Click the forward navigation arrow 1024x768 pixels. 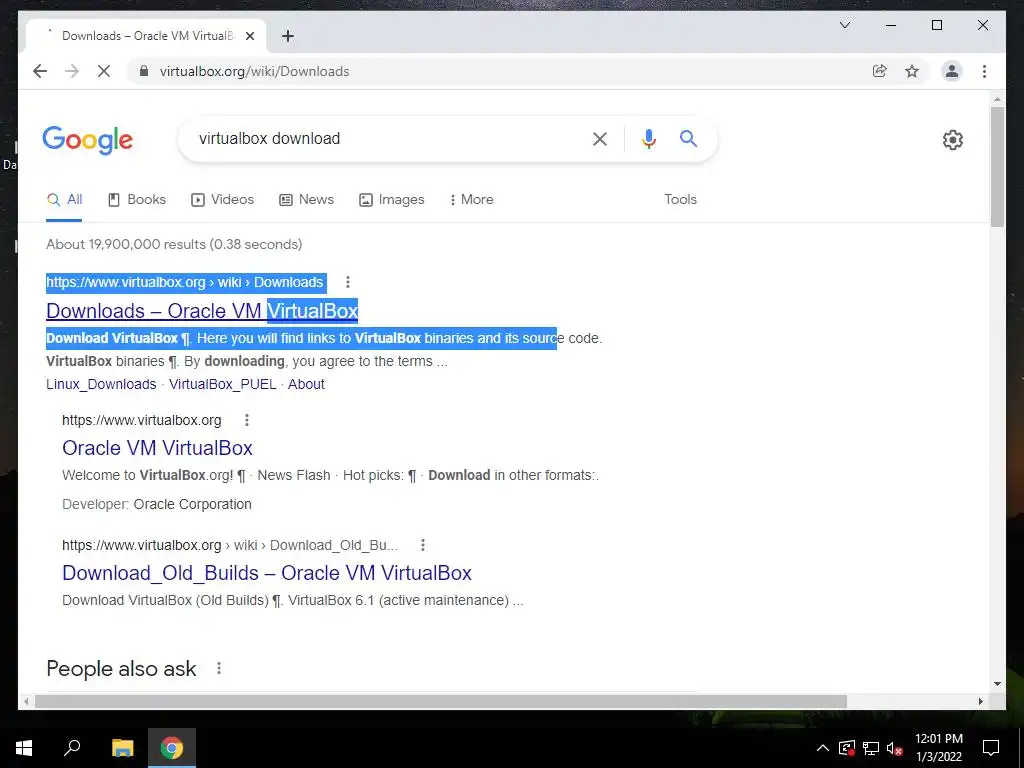(x=72, y=71)
